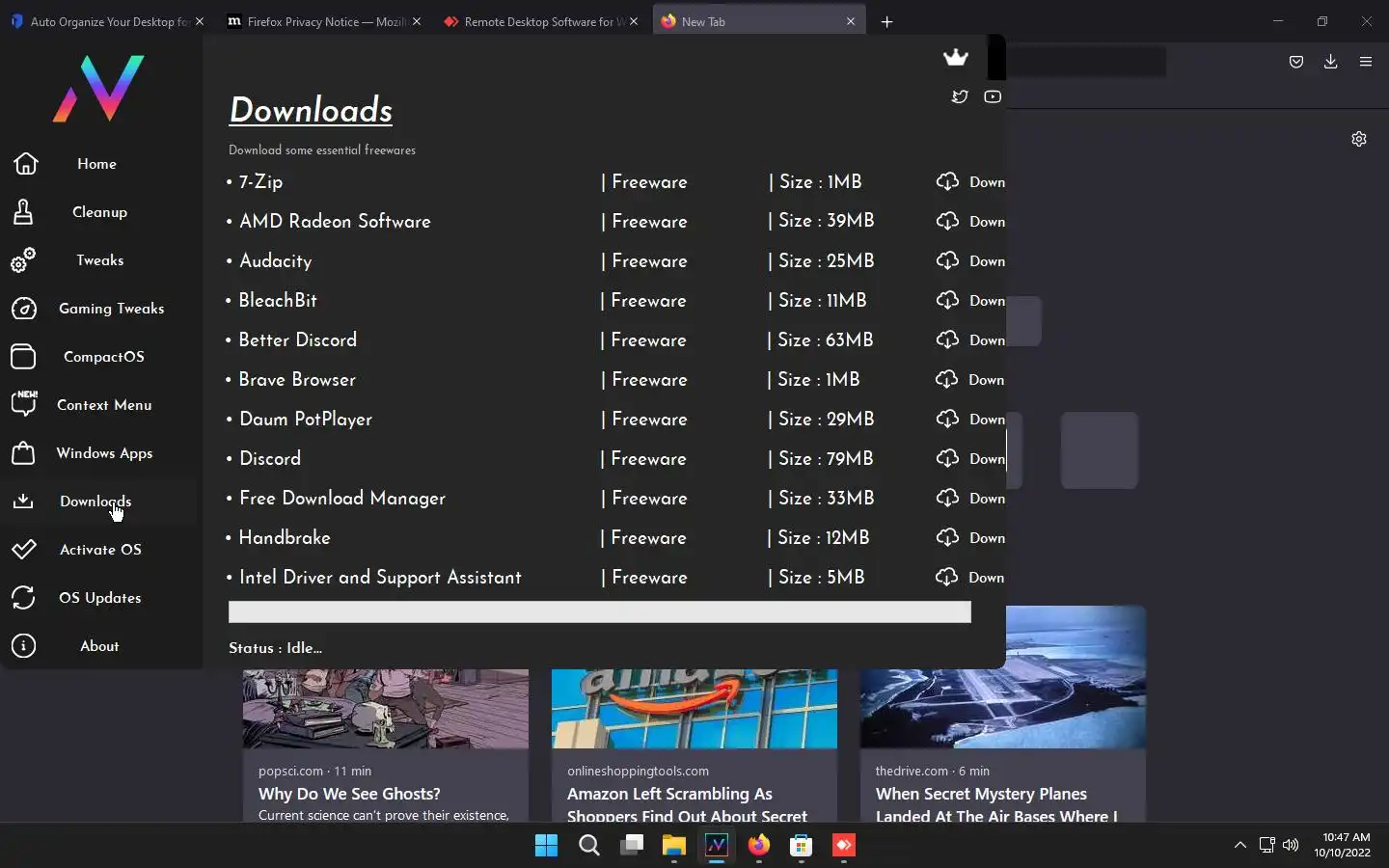1389x868 pixels.
Task: Open new tab page settings gear
Action: pyautogui.click(x=1359, y=139)
